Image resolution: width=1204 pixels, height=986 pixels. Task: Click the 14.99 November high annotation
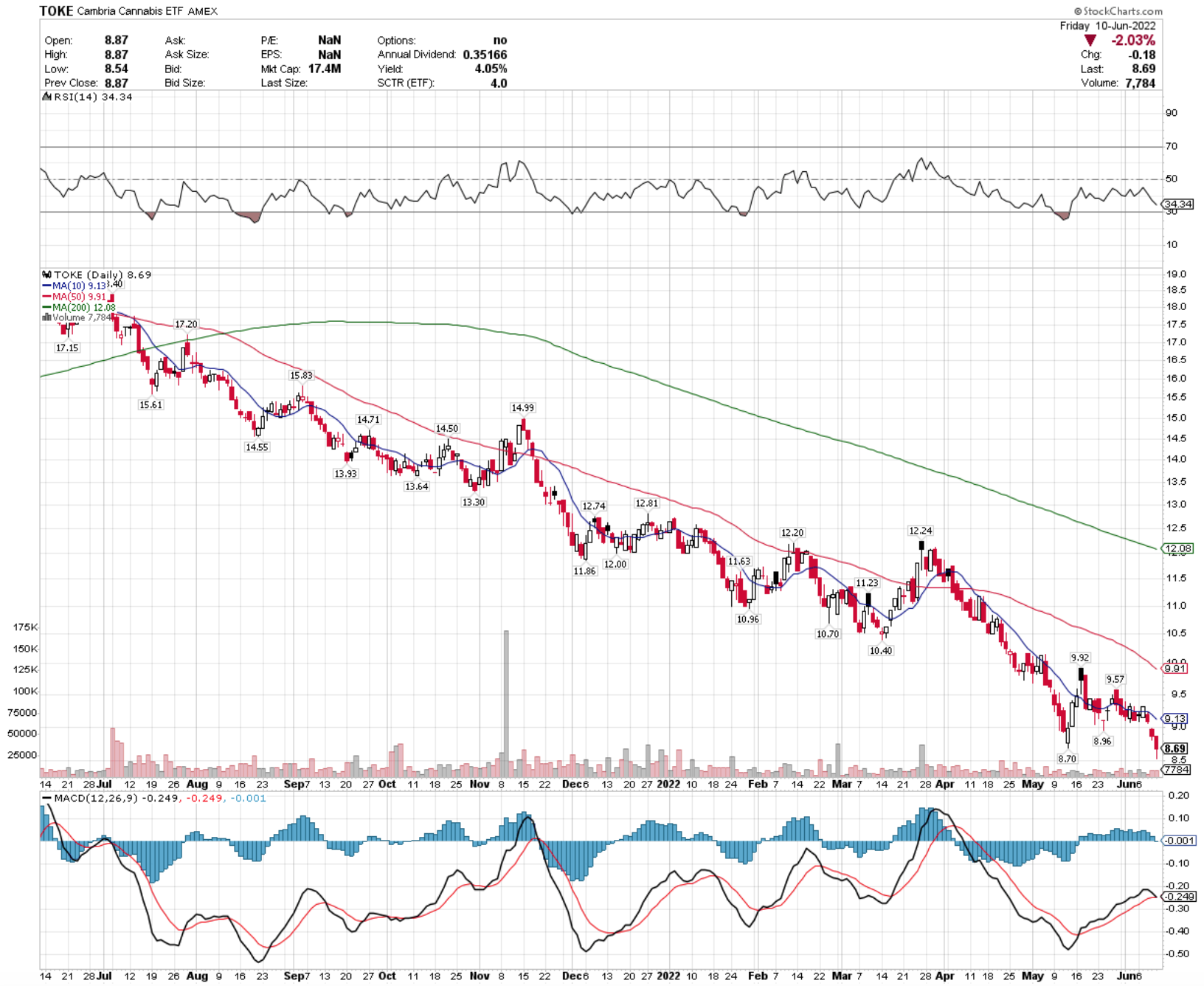[522, 407]
